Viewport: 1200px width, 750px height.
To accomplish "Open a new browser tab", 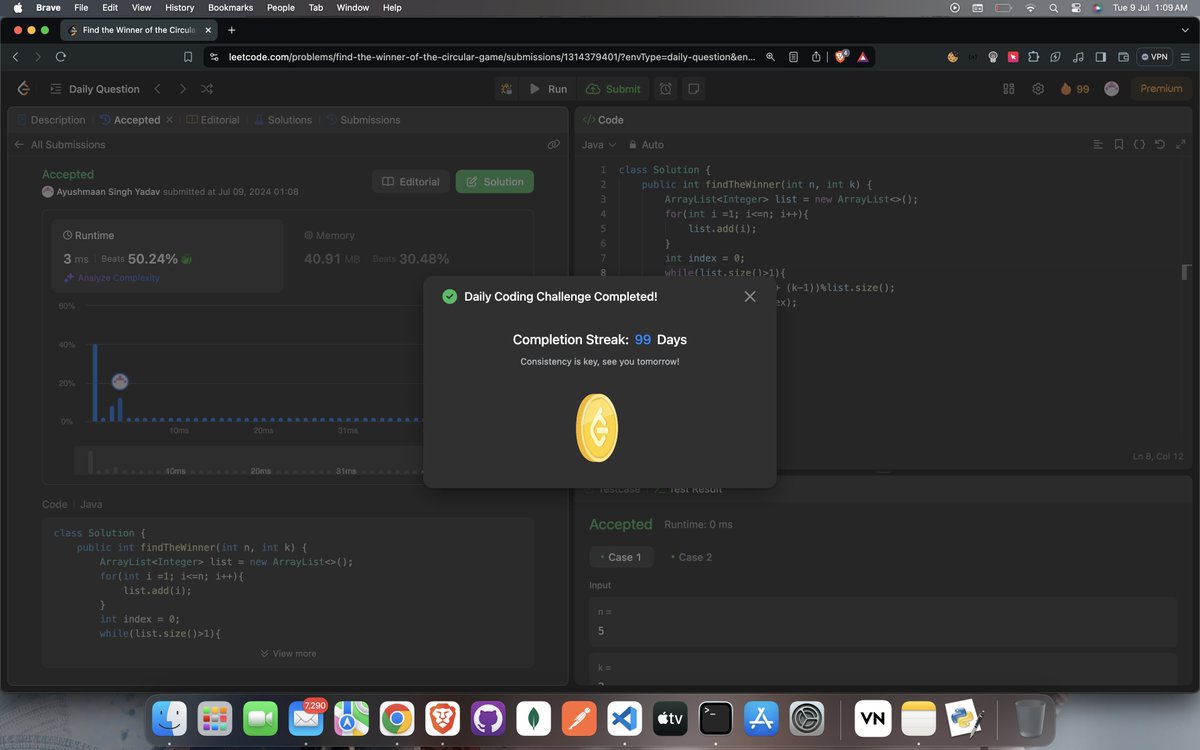I will 231,30.
